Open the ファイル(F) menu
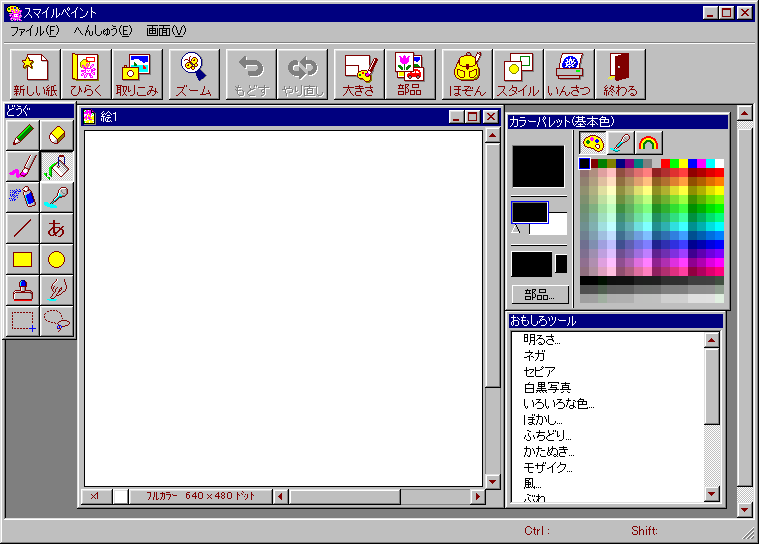Image resolution: width=759 pixels, height=544 pixels. pyautogui.click(x=34, y=31)
